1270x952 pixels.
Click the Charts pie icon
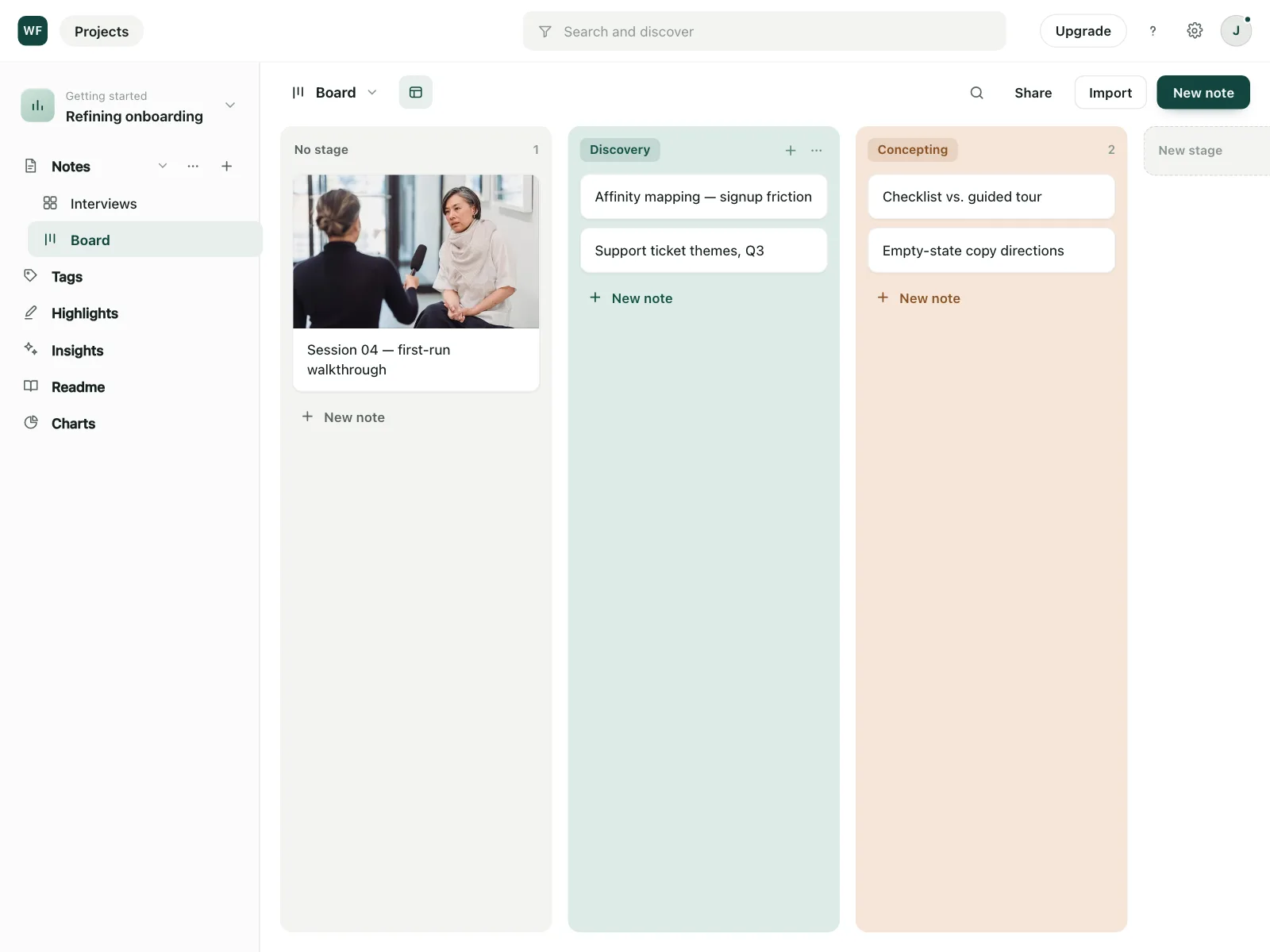point(31,423)
